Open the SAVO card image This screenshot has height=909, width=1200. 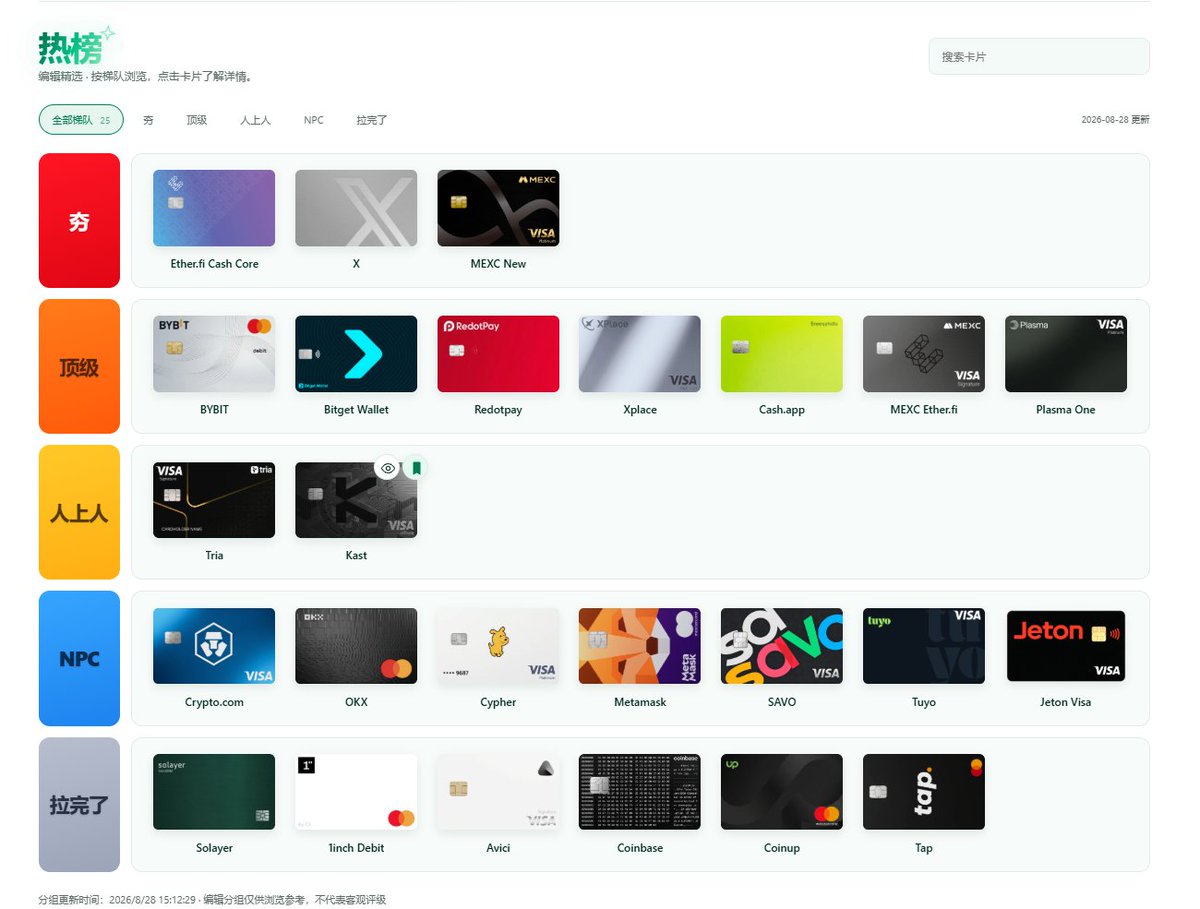(782, 646)
